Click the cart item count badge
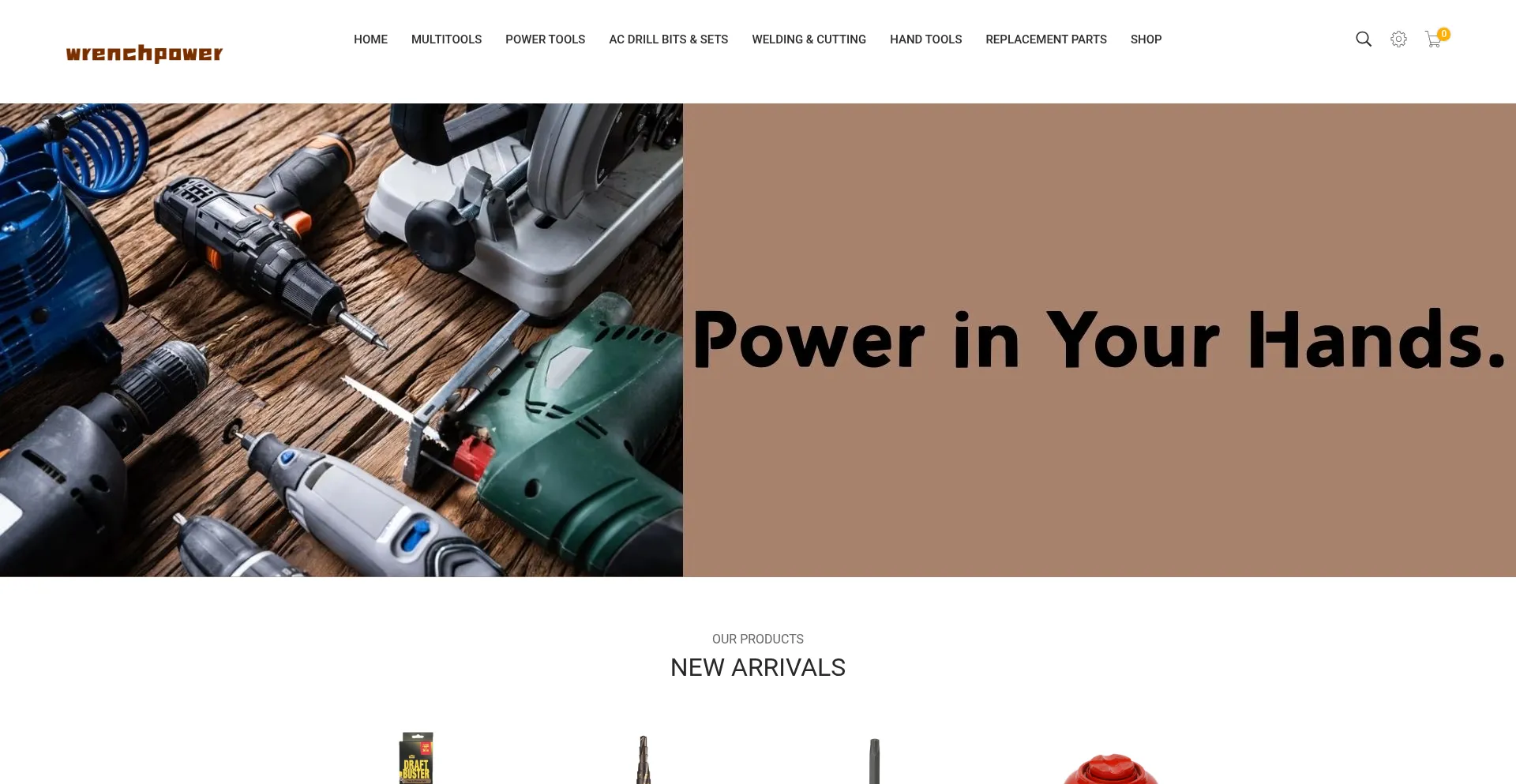1516x784 pixels. 1443,34
